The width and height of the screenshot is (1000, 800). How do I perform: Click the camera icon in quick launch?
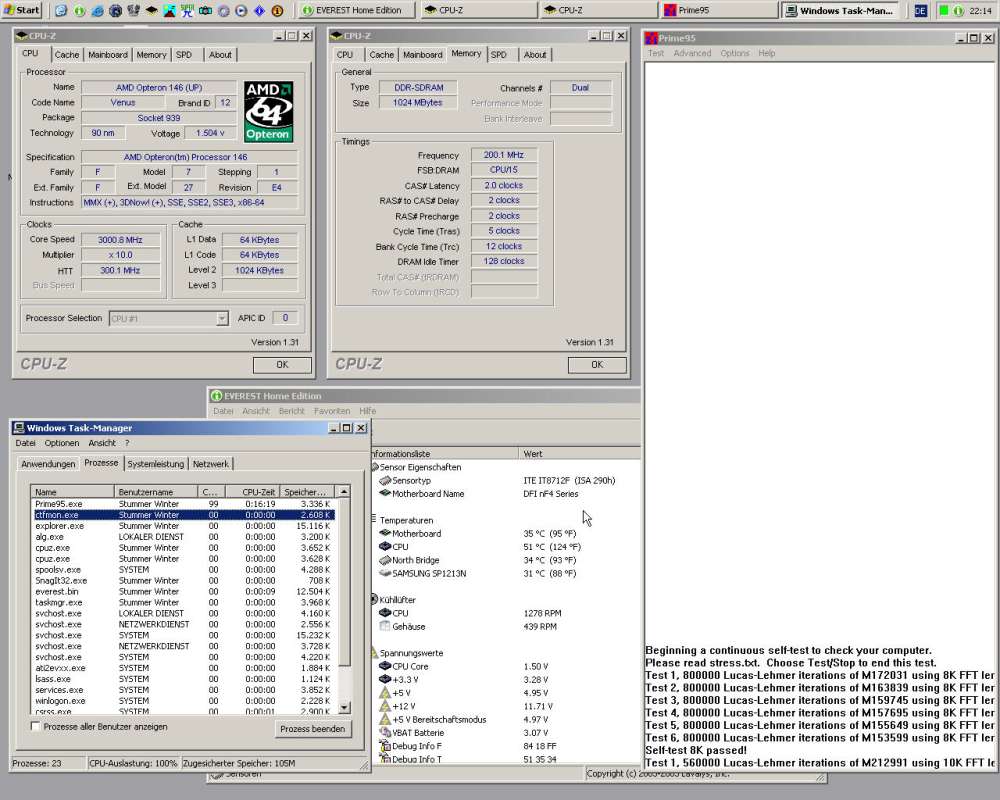pos(205,11)
